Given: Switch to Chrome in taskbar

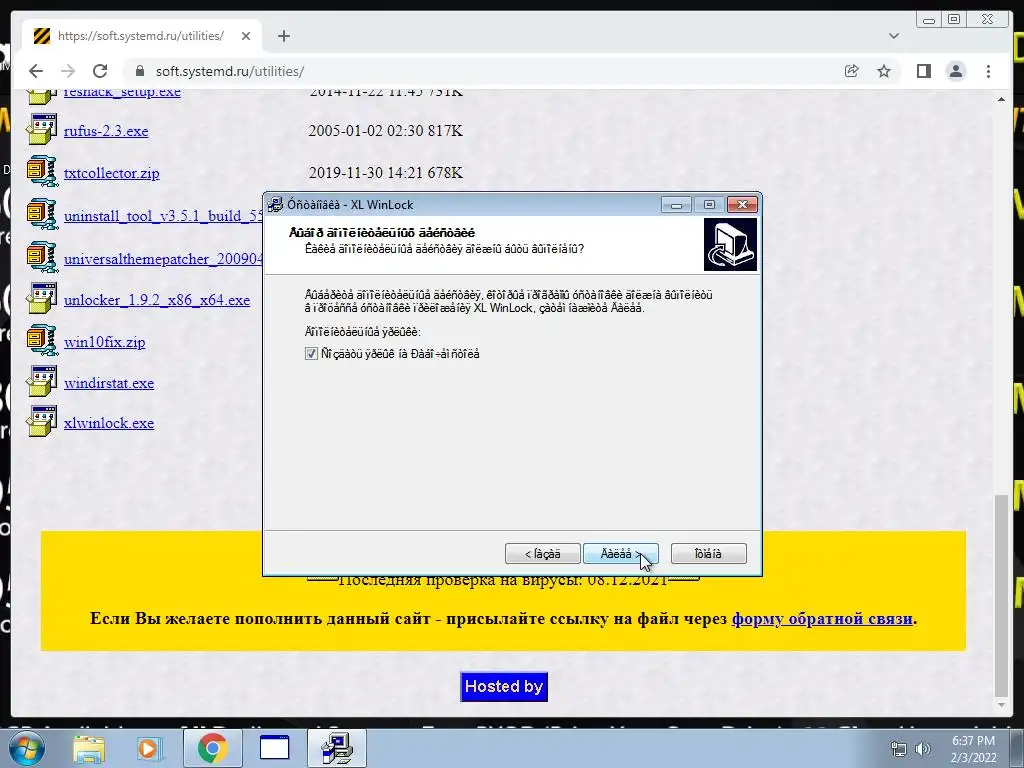Looking at the screenshot, I should (212, 748).
